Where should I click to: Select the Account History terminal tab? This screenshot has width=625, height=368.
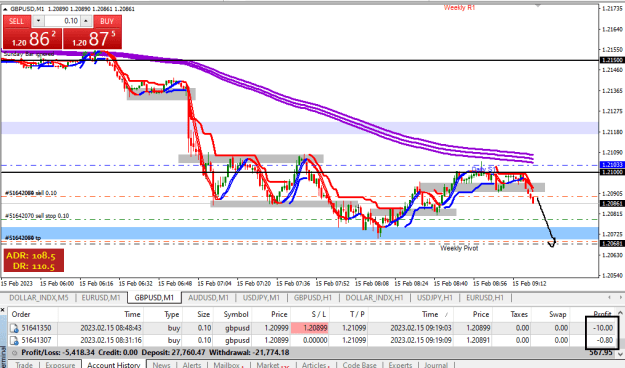tap(114, 364)
